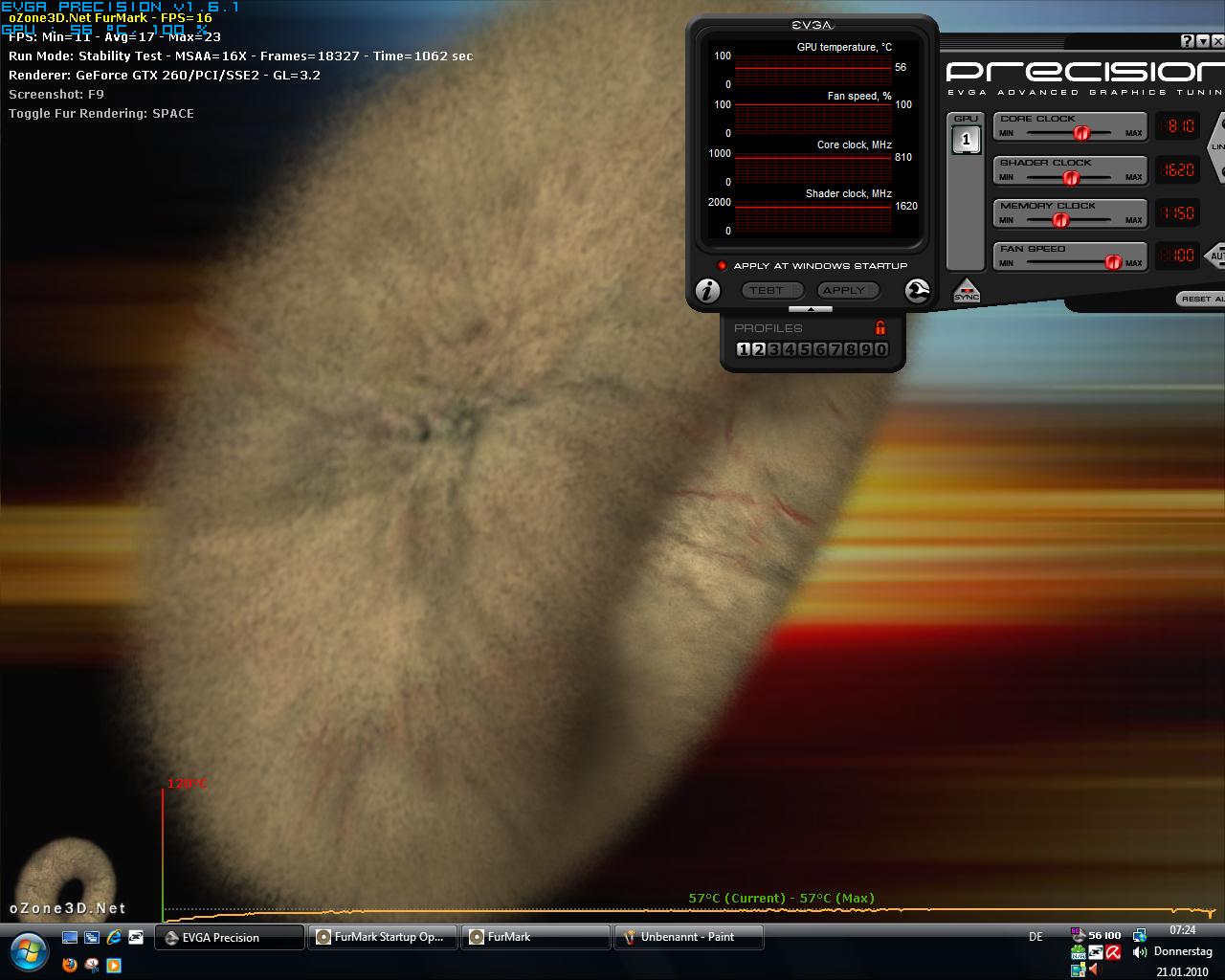Screen dimensions: 1225x980
Task: Switch to FurMark taskbar button
Action: [536, 937]
